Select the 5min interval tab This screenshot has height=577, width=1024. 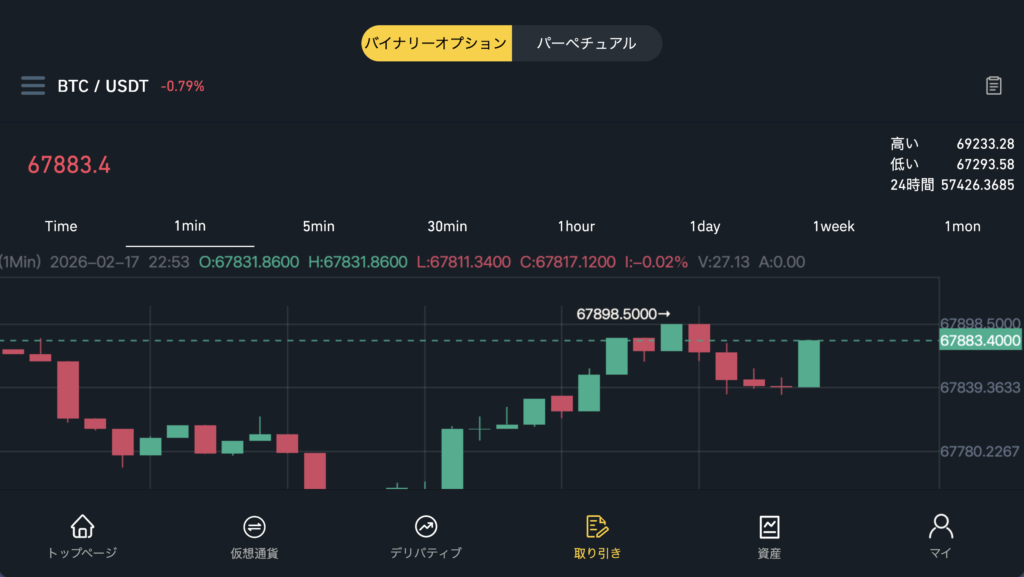[x=318, y=226]
